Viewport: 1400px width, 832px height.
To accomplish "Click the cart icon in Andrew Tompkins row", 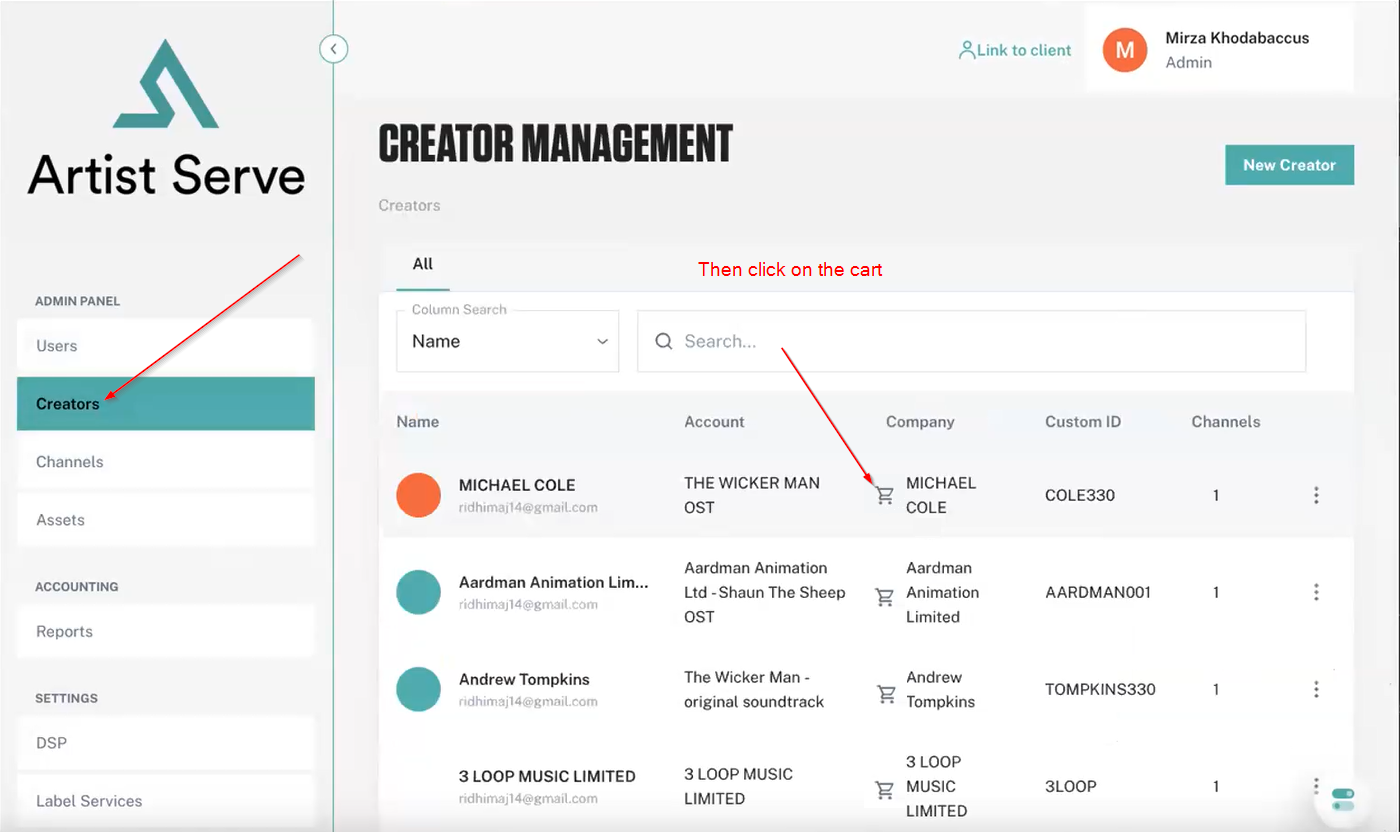I will (885, 693).
